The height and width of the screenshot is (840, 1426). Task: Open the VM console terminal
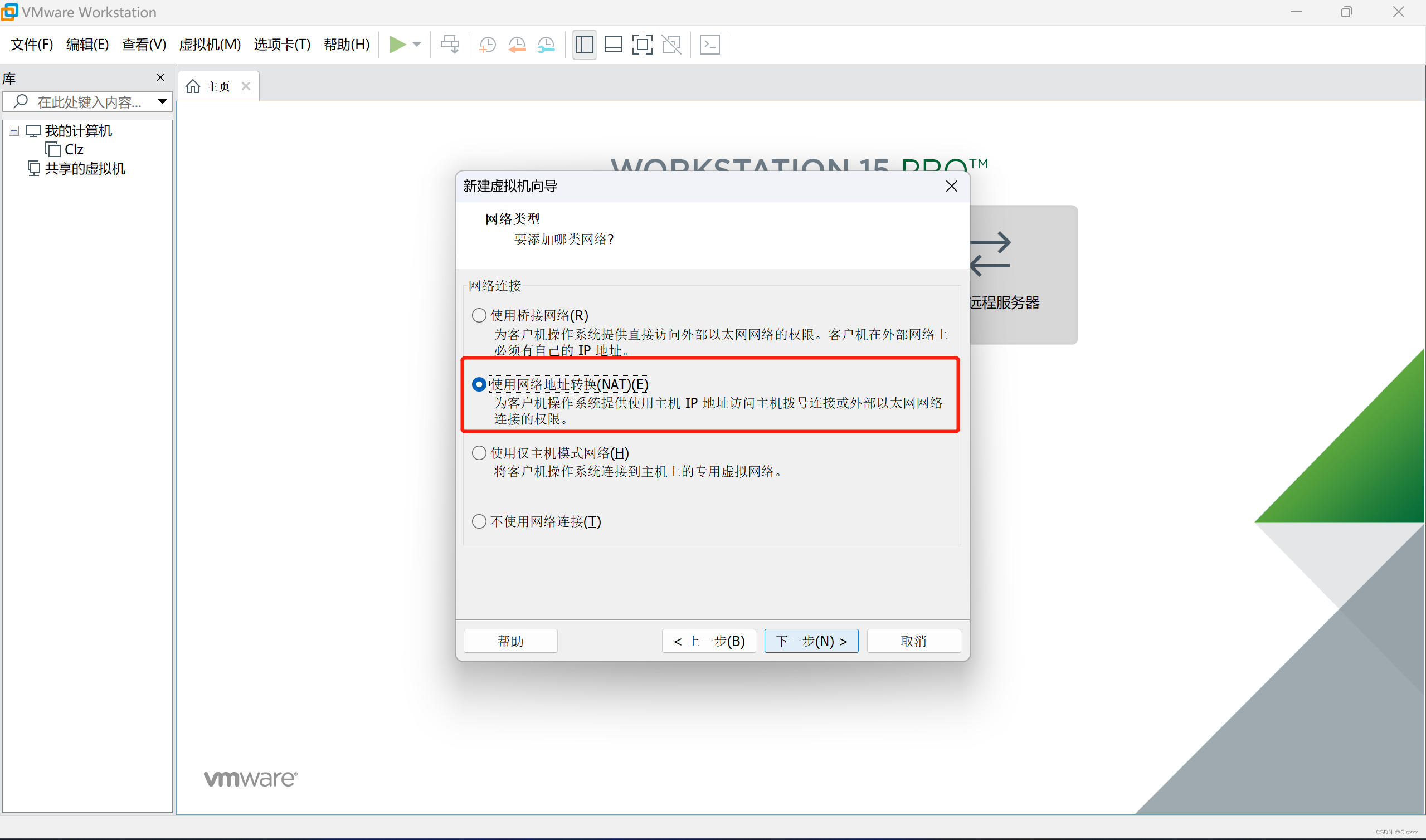(709, 45)
